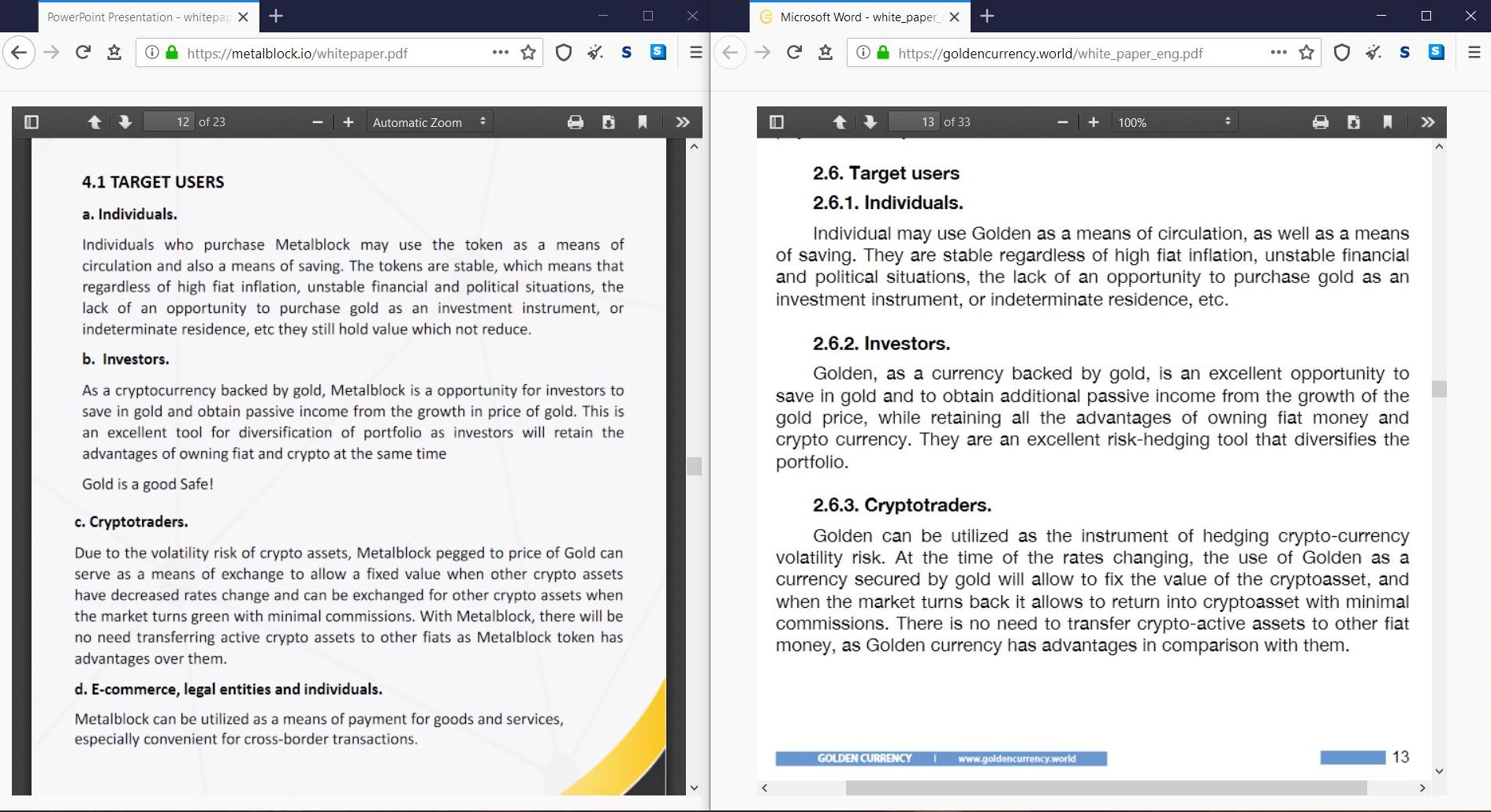
Task: Select PowerPoint Presentation whitepaper tab
Action: coord(138,17)
